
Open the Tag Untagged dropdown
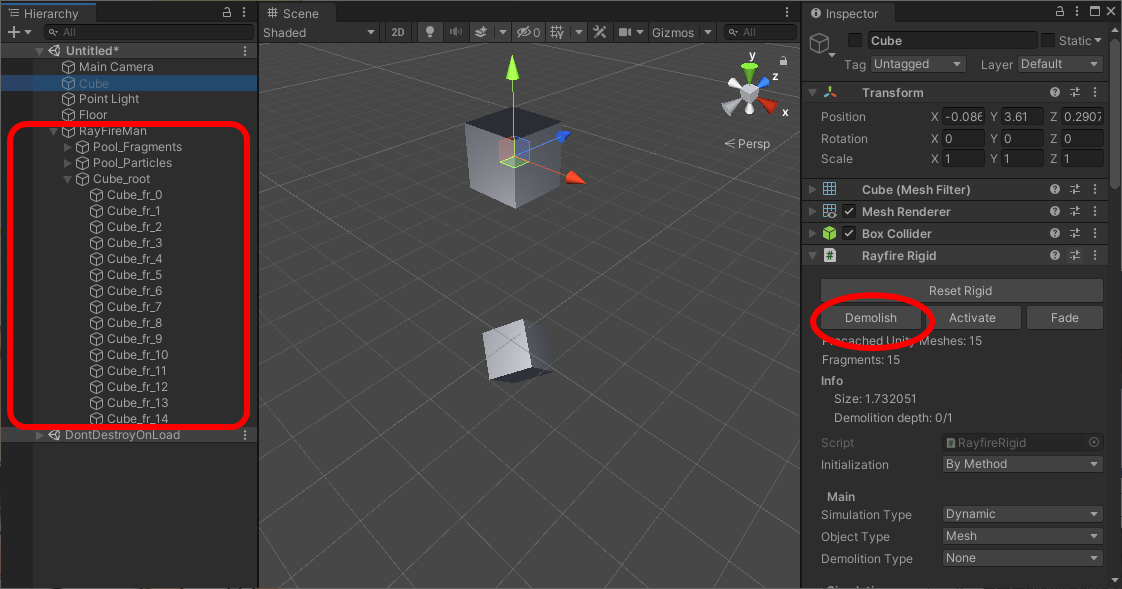click(x=918, y=64)
